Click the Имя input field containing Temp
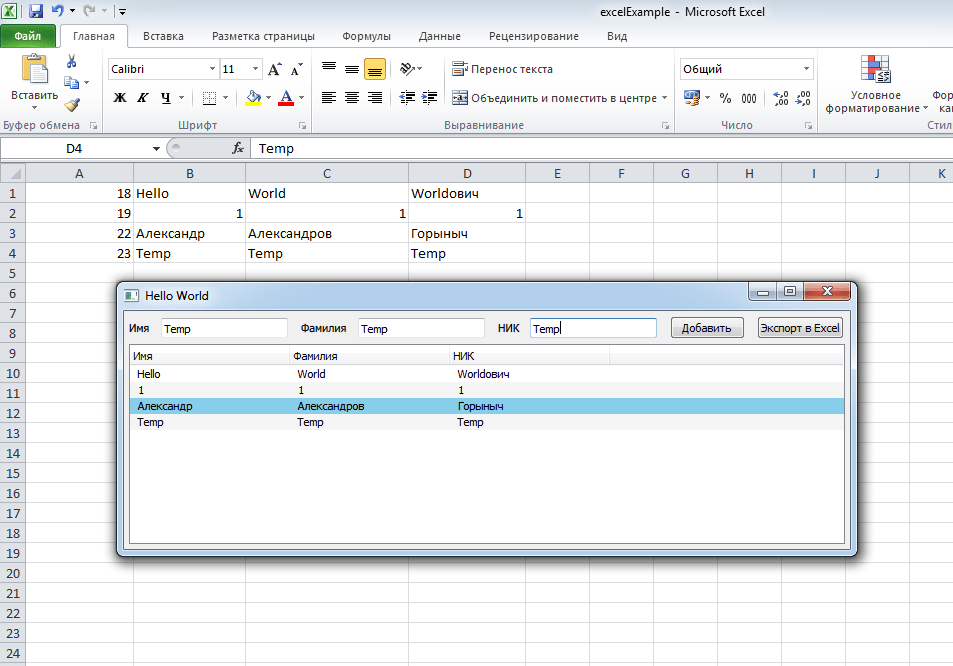Viewport: 953px width, 666px height. pyautogui.click(x=223, y=327)
